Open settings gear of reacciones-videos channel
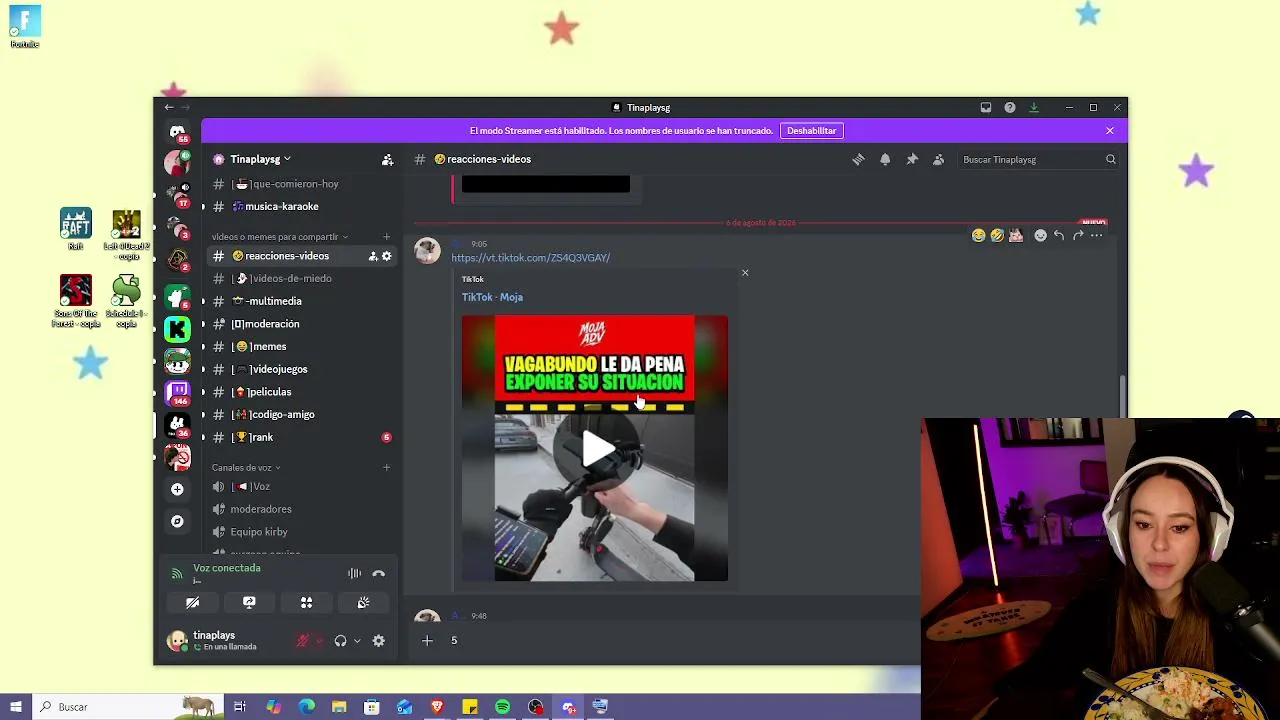The height and width of the screenshot is (720, 1280). 387,256
